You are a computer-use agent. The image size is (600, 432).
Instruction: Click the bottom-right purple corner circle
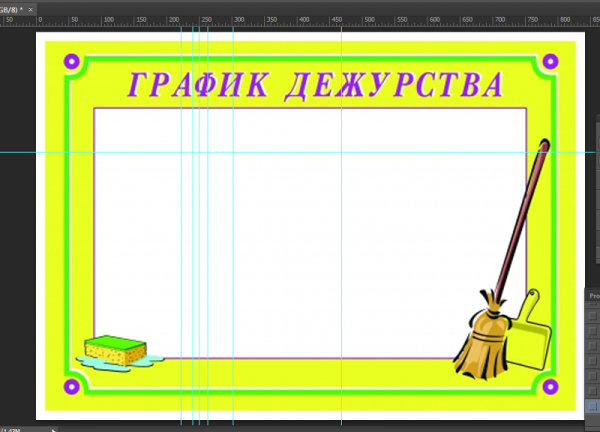coord(550,385)
